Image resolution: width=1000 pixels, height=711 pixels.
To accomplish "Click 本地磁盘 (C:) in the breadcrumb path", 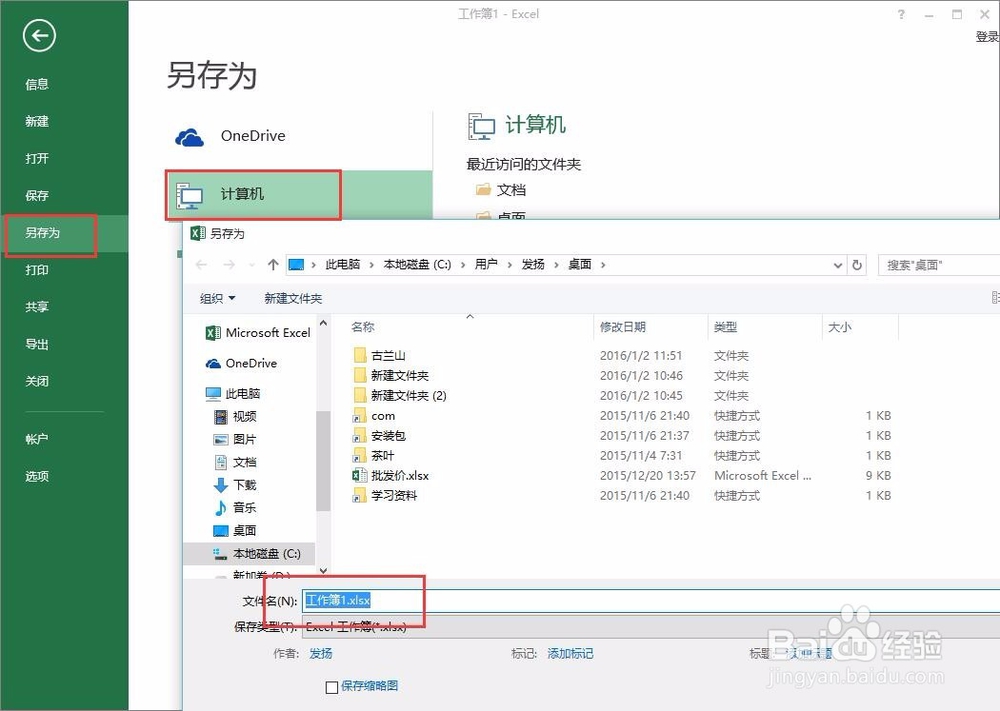I will click(417, 265).
